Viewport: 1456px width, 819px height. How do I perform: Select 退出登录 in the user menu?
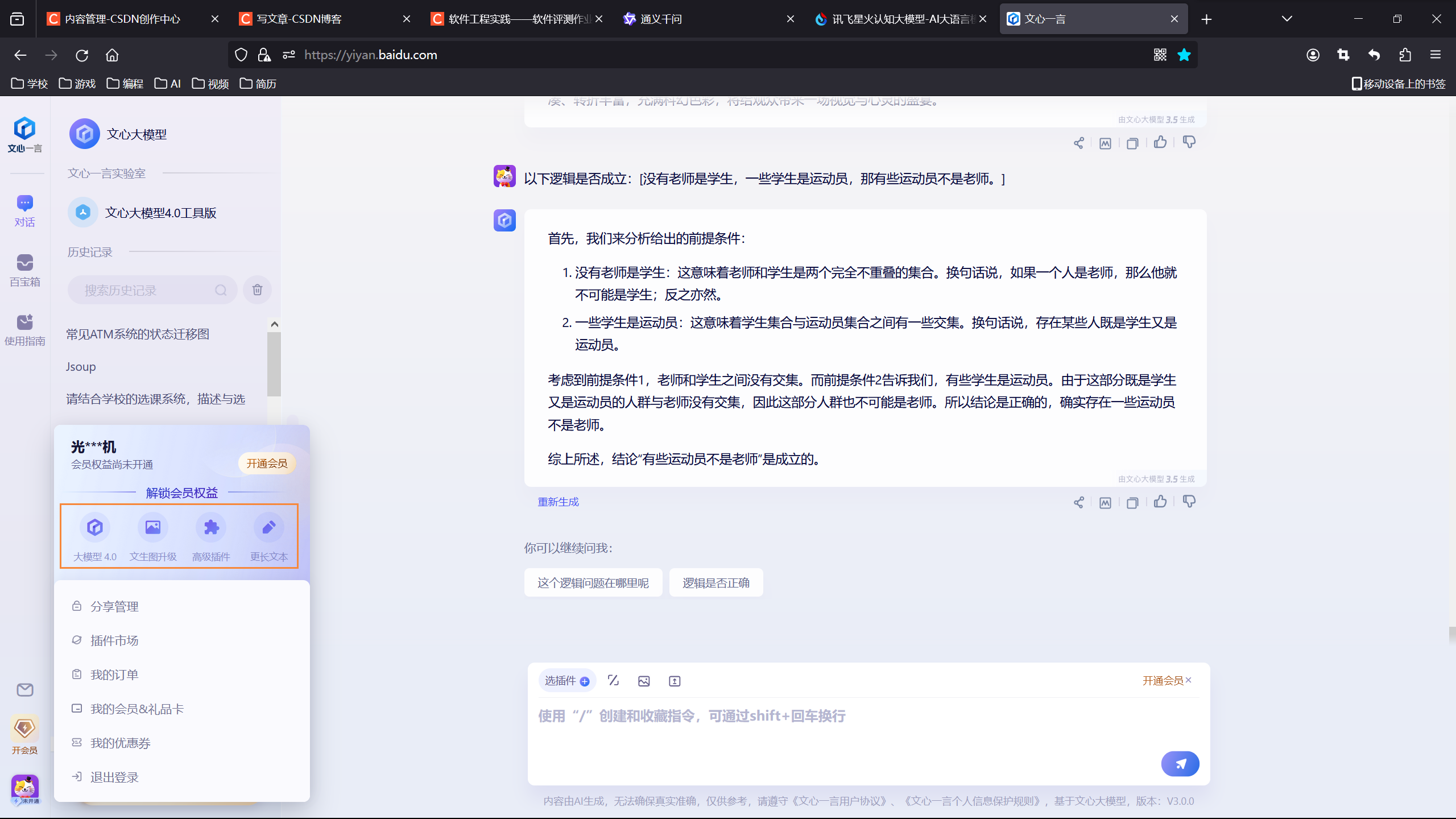click(114, 777)
